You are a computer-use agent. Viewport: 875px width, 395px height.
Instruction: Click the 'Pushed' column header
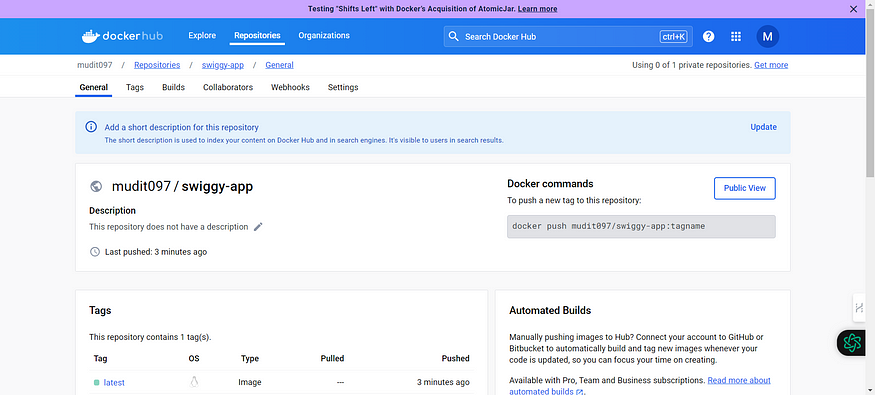pos(455,358)
